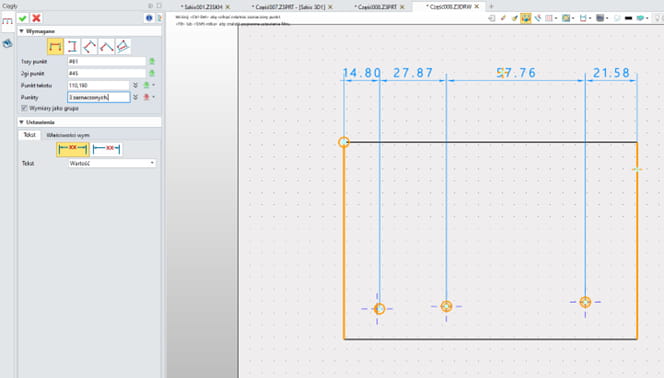Click green pick icon beside 2gi punkt
Image resolution: width=664 pixels, height=378 pixels.
click(152, 73)
